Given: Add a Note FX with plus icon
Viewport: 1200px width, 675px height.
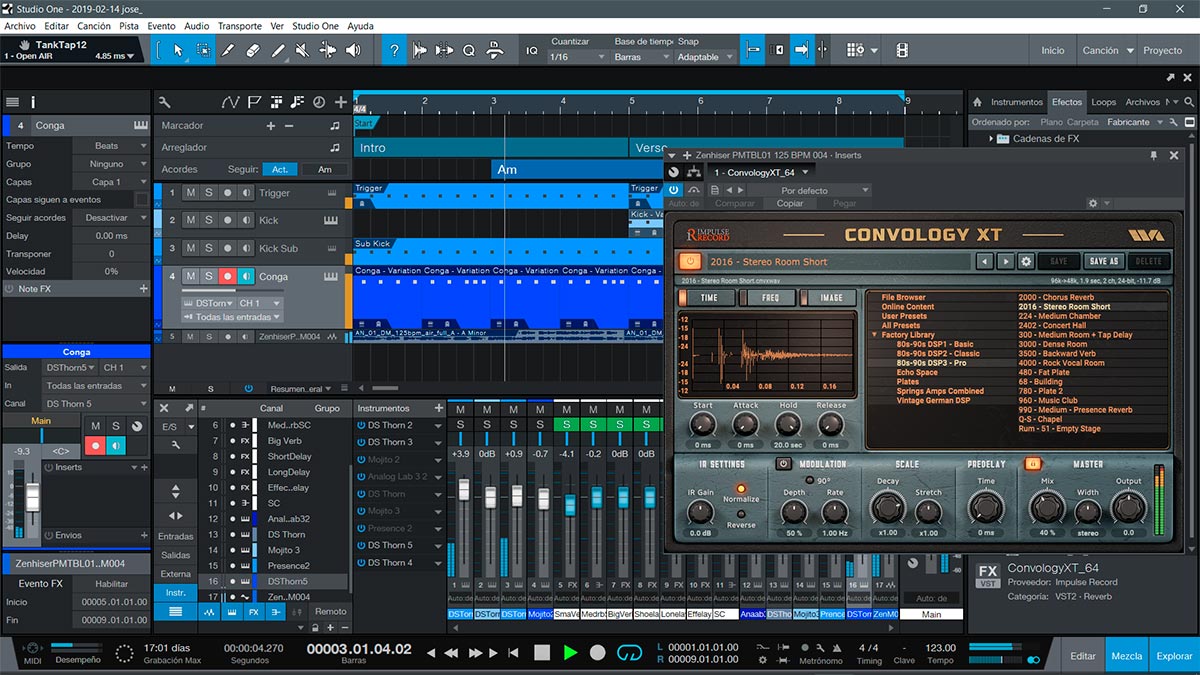Looking at the screenshot, I should [143, 289].
